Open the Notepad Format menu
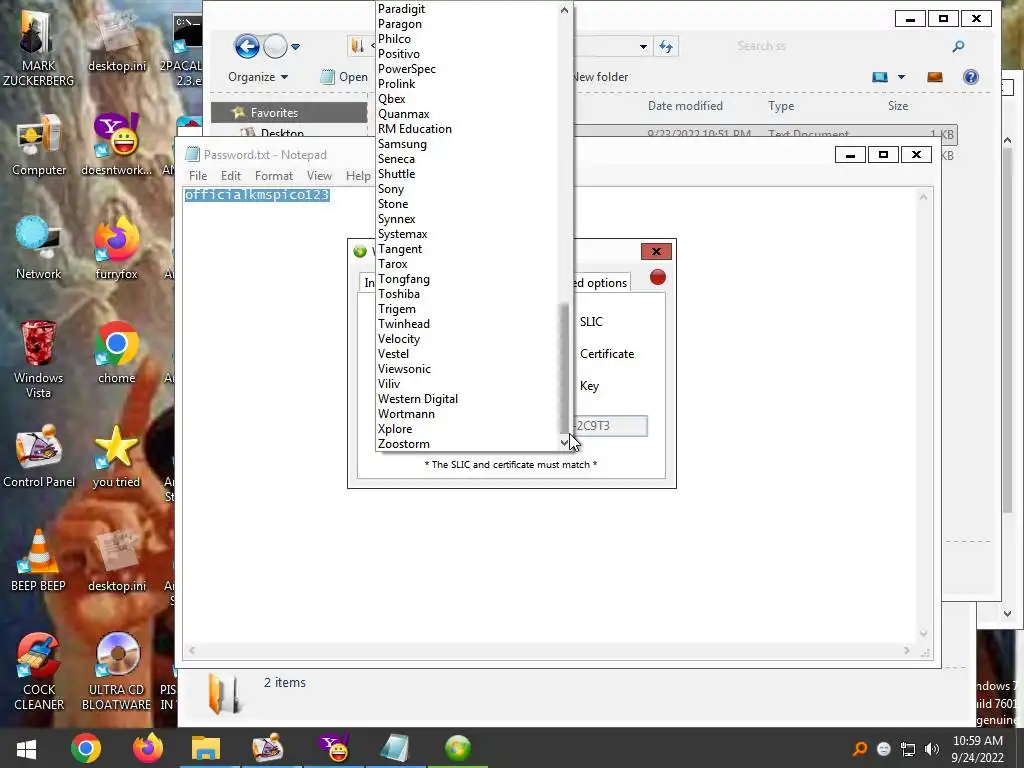This screenshot has width=1024, height=768. click(x=274, y=176)
